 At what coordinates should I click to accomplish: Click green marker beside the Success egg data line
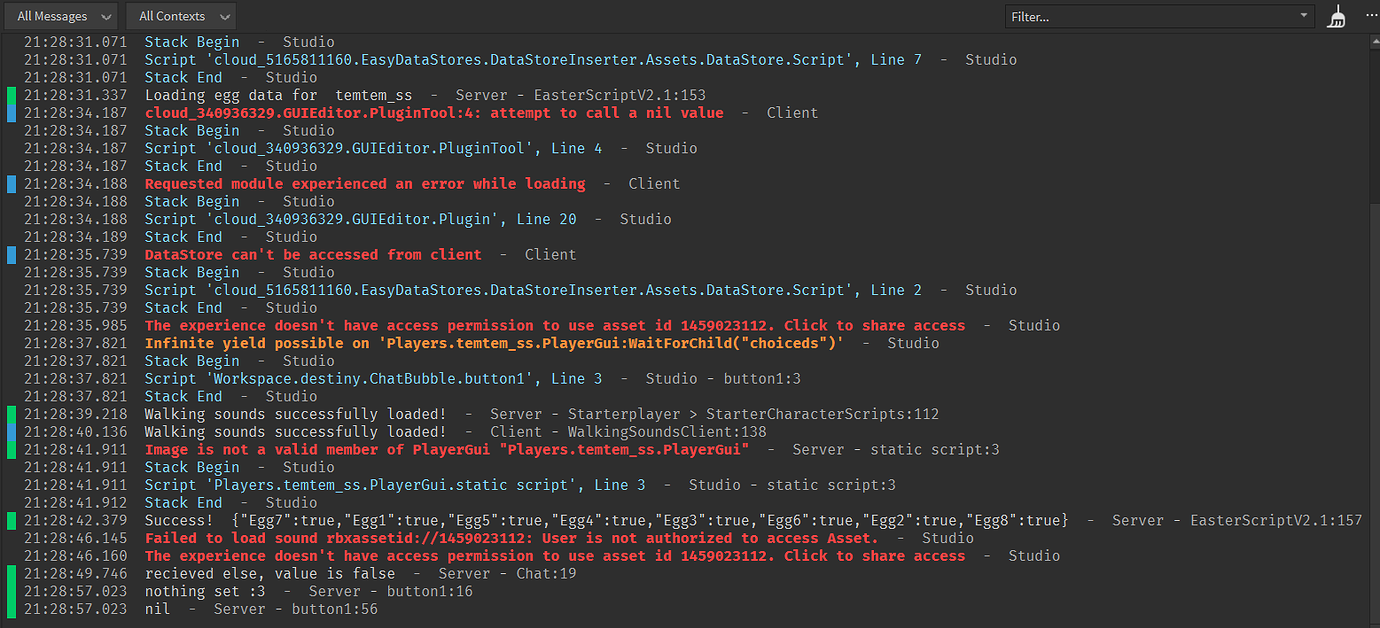[11, 520]
